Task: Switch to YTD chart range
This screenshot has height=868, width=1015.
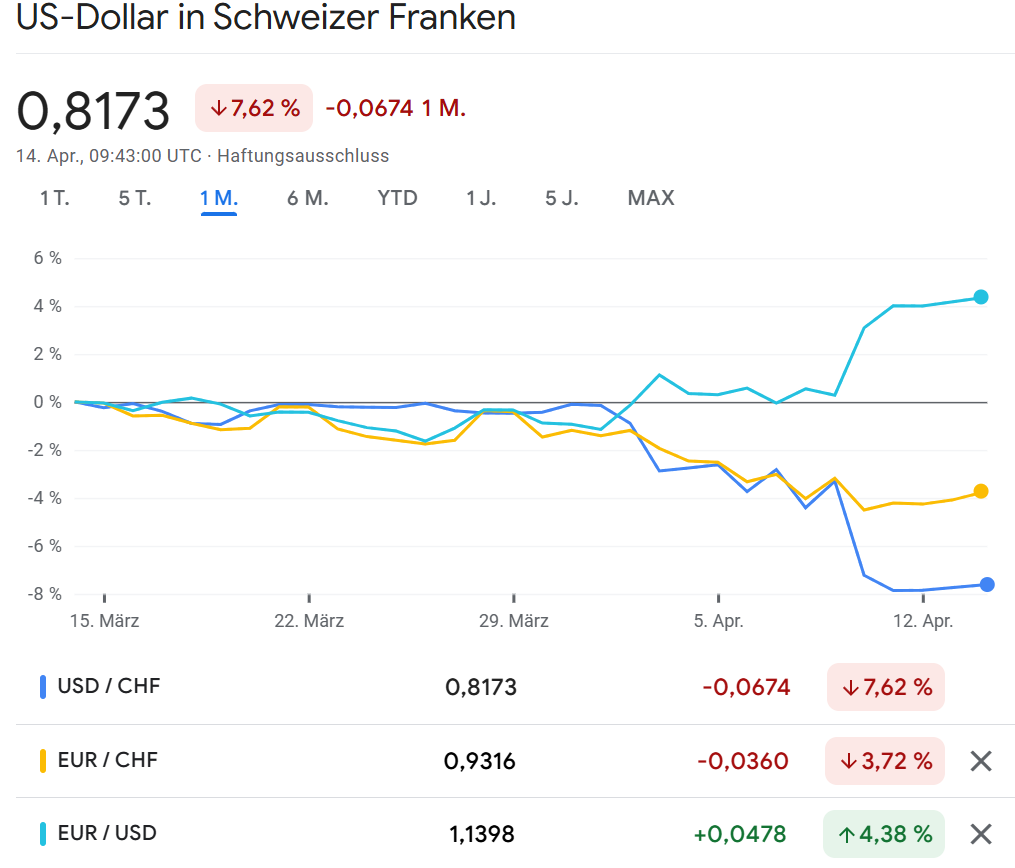Action: [x=397, y=198]
